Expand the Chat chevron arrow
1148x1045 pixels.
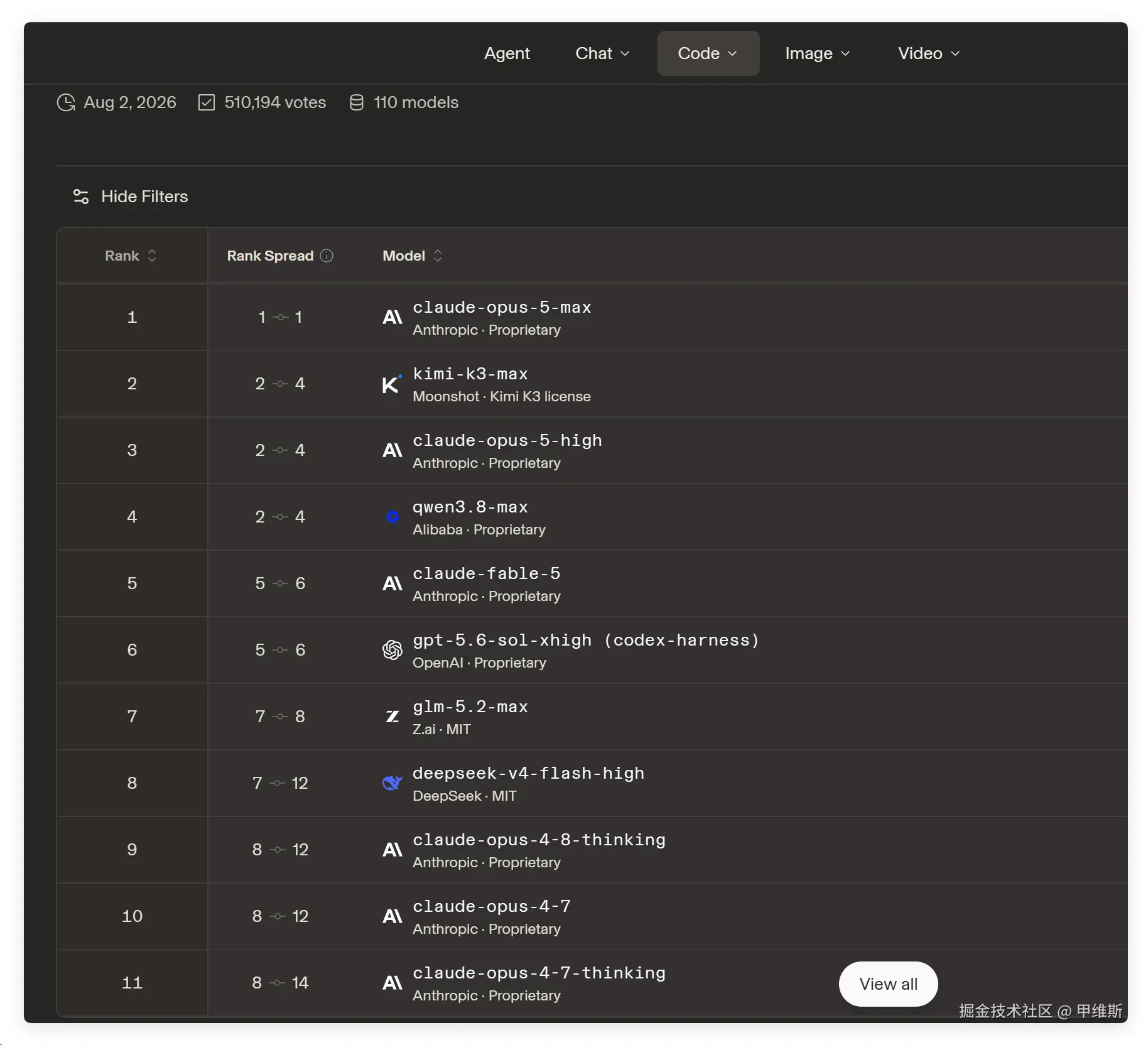coord(625,54)
